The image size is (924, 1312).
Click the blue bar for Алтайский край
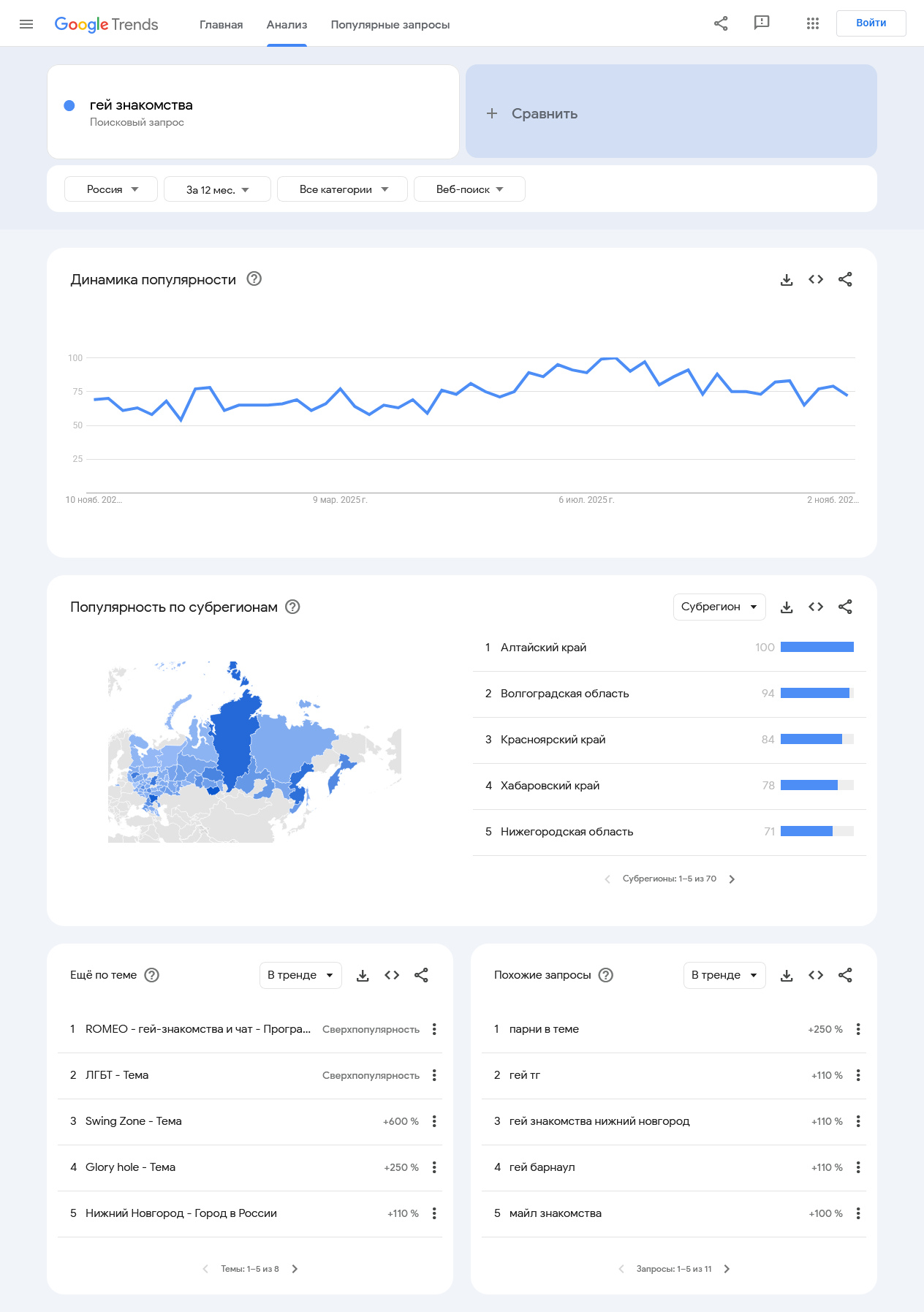(x=817, y=648)
